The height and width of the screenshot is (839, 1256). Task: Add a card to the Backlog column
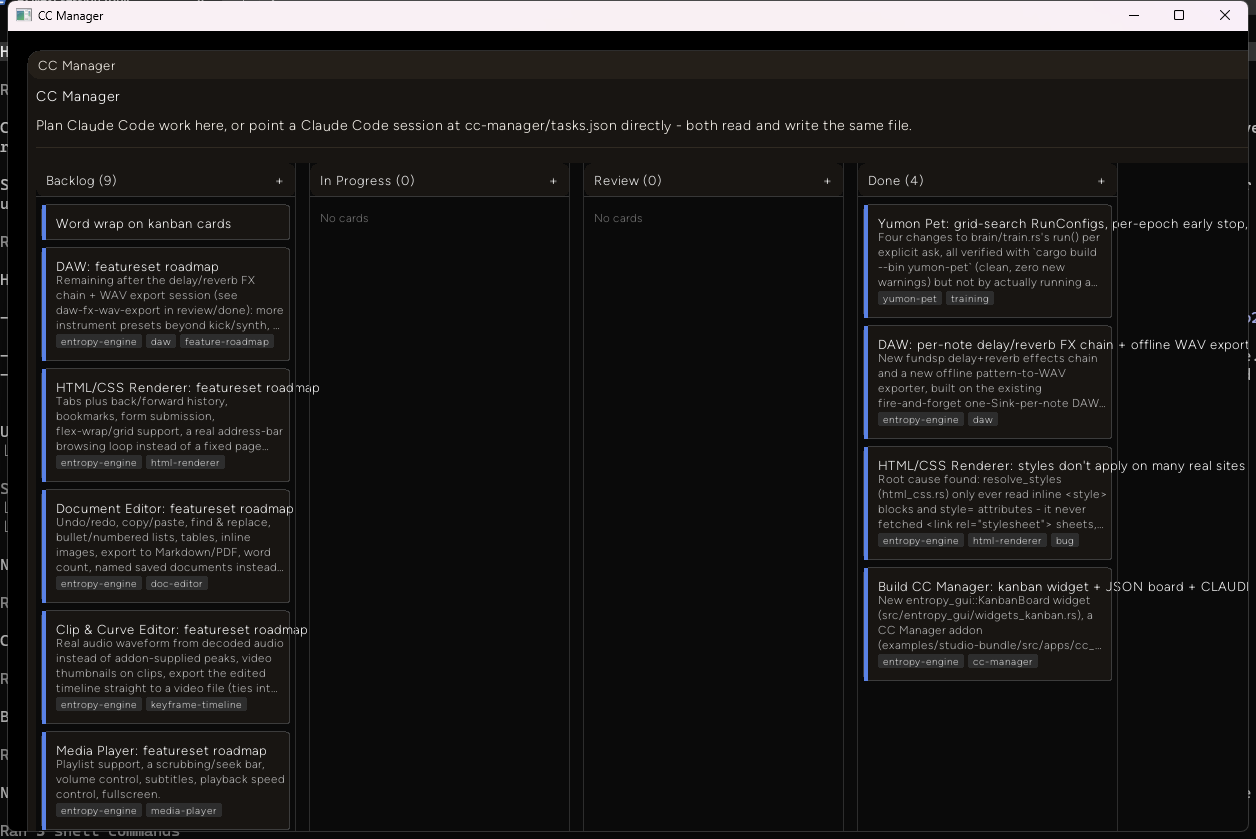[279, 181]
